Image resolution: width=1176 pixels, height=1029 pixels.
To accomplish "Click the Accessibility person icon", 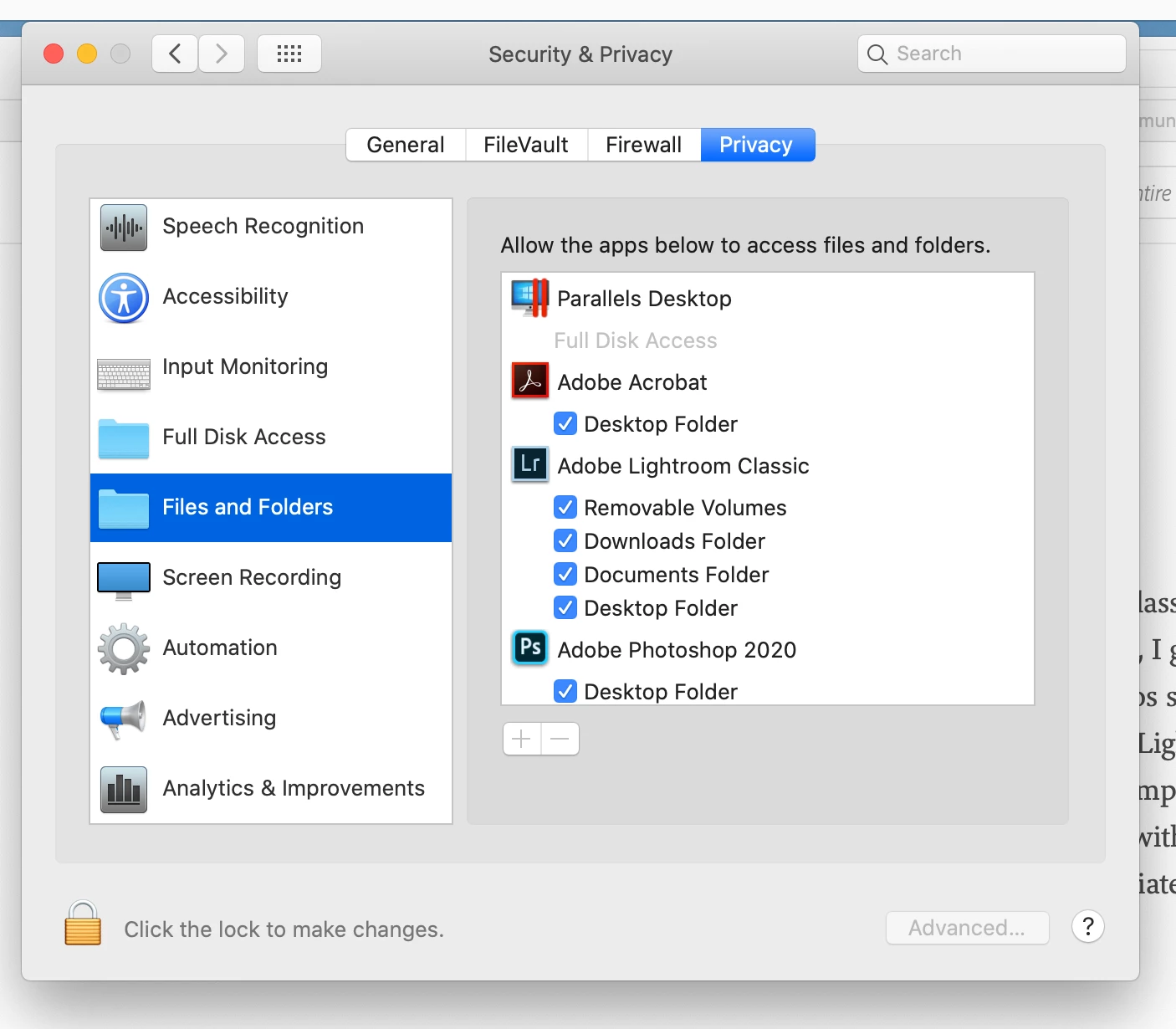I will point(124,298).
